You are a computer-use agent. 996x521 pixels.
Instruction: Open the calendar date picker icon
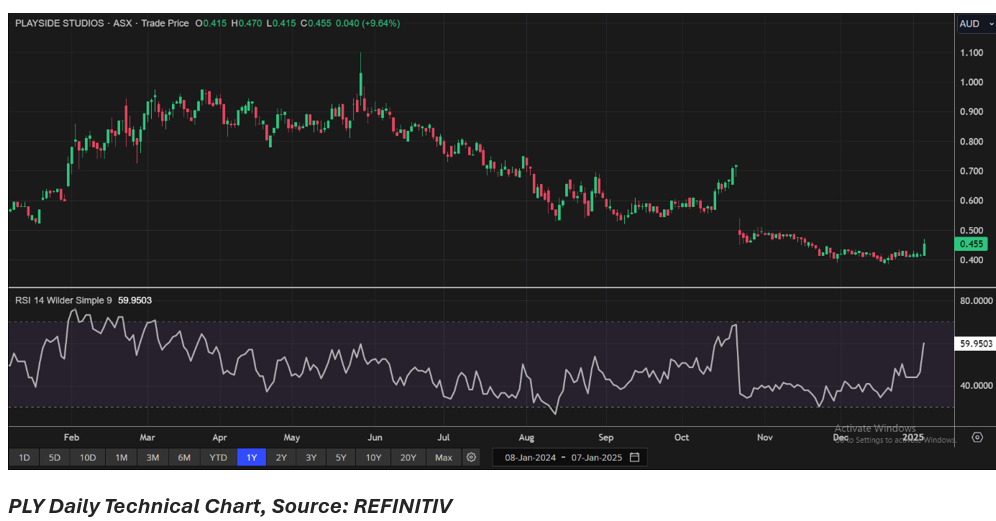[635, 457]
